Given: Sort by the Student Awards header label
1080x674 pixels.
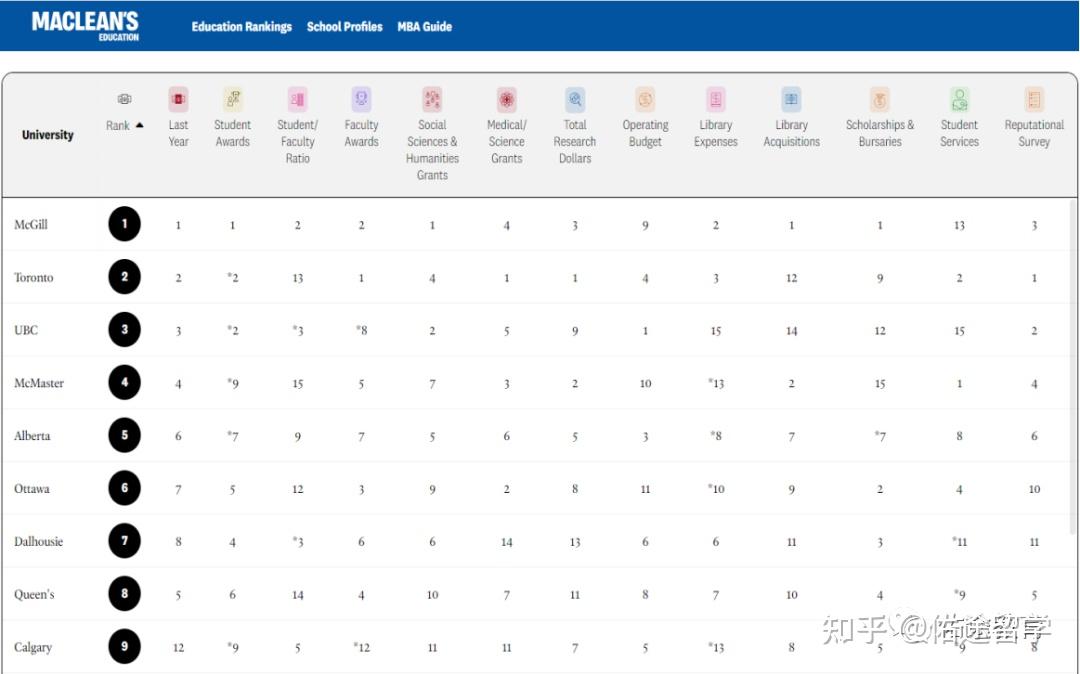Looking at the screenshot, I should [x=233, y=133].
